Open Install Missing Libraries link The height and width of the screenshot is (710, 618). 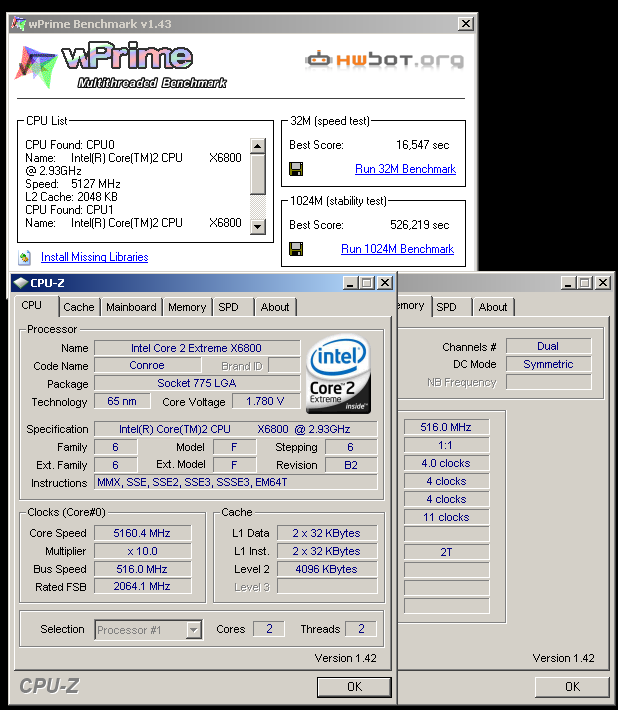coord(95,257)
